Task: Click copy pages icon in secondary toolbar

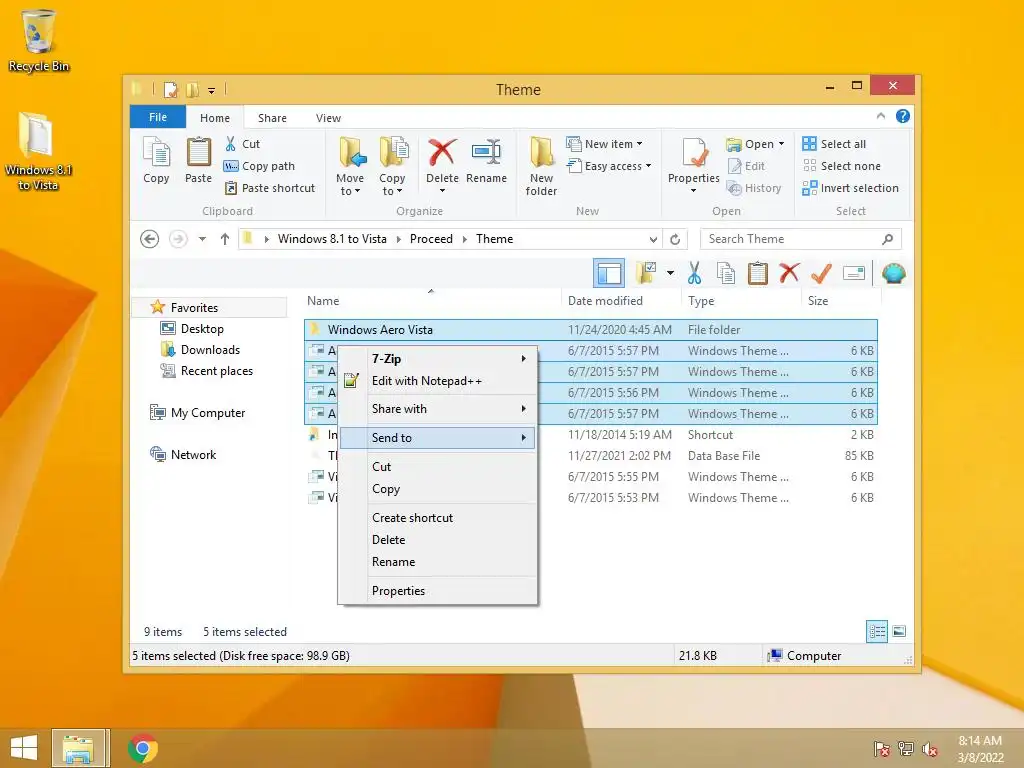Action: pyautogui.click(x=726, y=273)
